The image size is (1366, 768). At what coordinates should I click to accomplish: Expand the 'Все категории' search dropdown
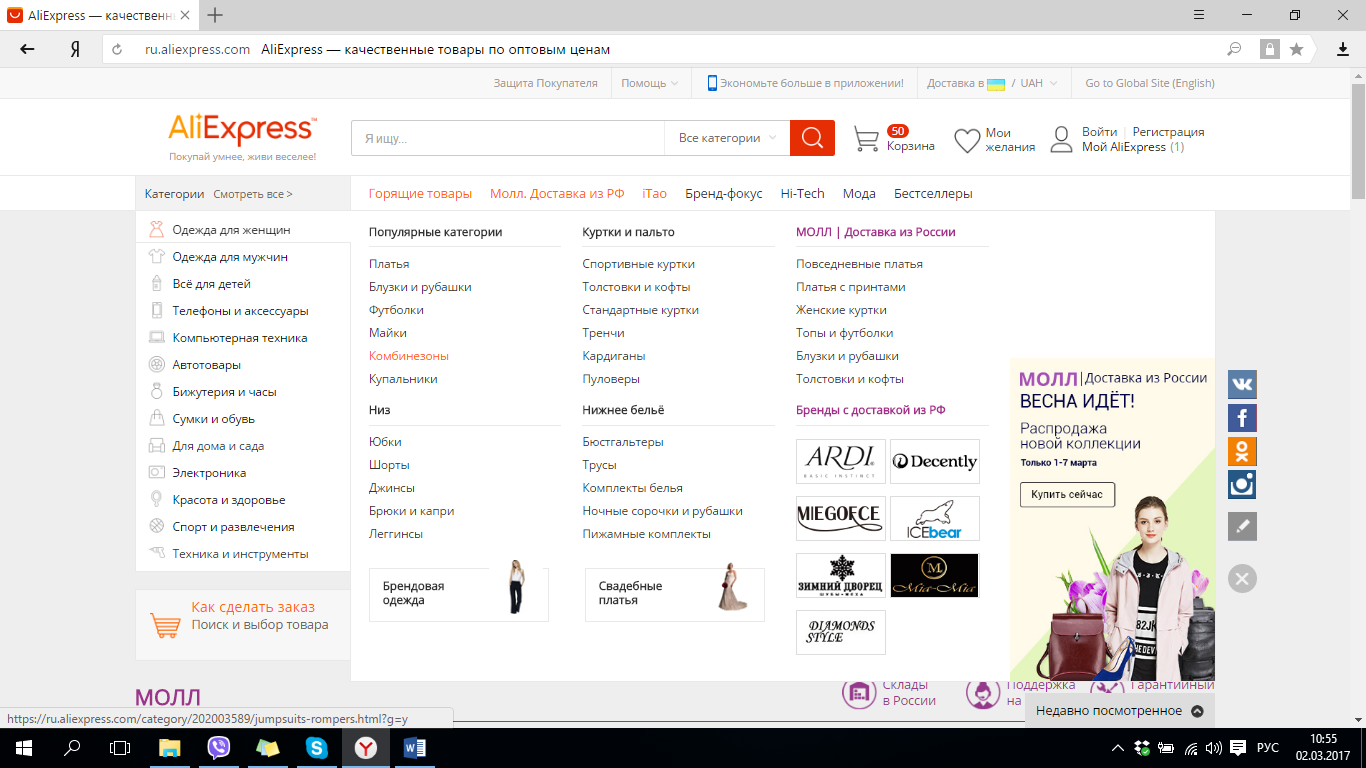click(x=727, y=138)
